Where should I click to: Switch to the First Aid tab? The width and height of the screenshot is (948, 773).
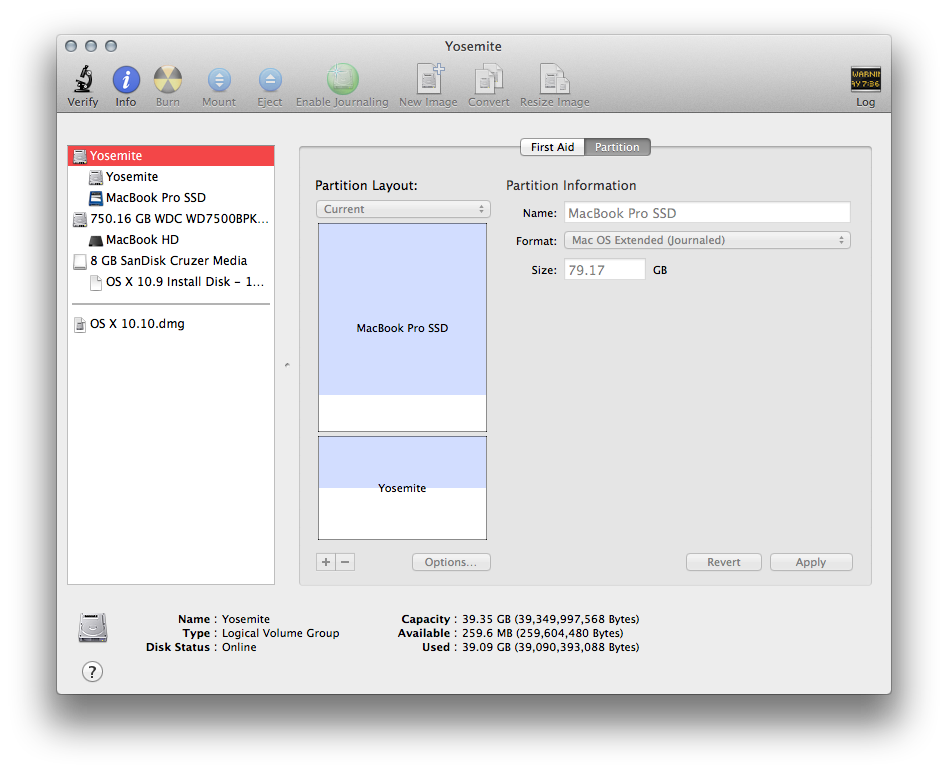pos(553,147)
